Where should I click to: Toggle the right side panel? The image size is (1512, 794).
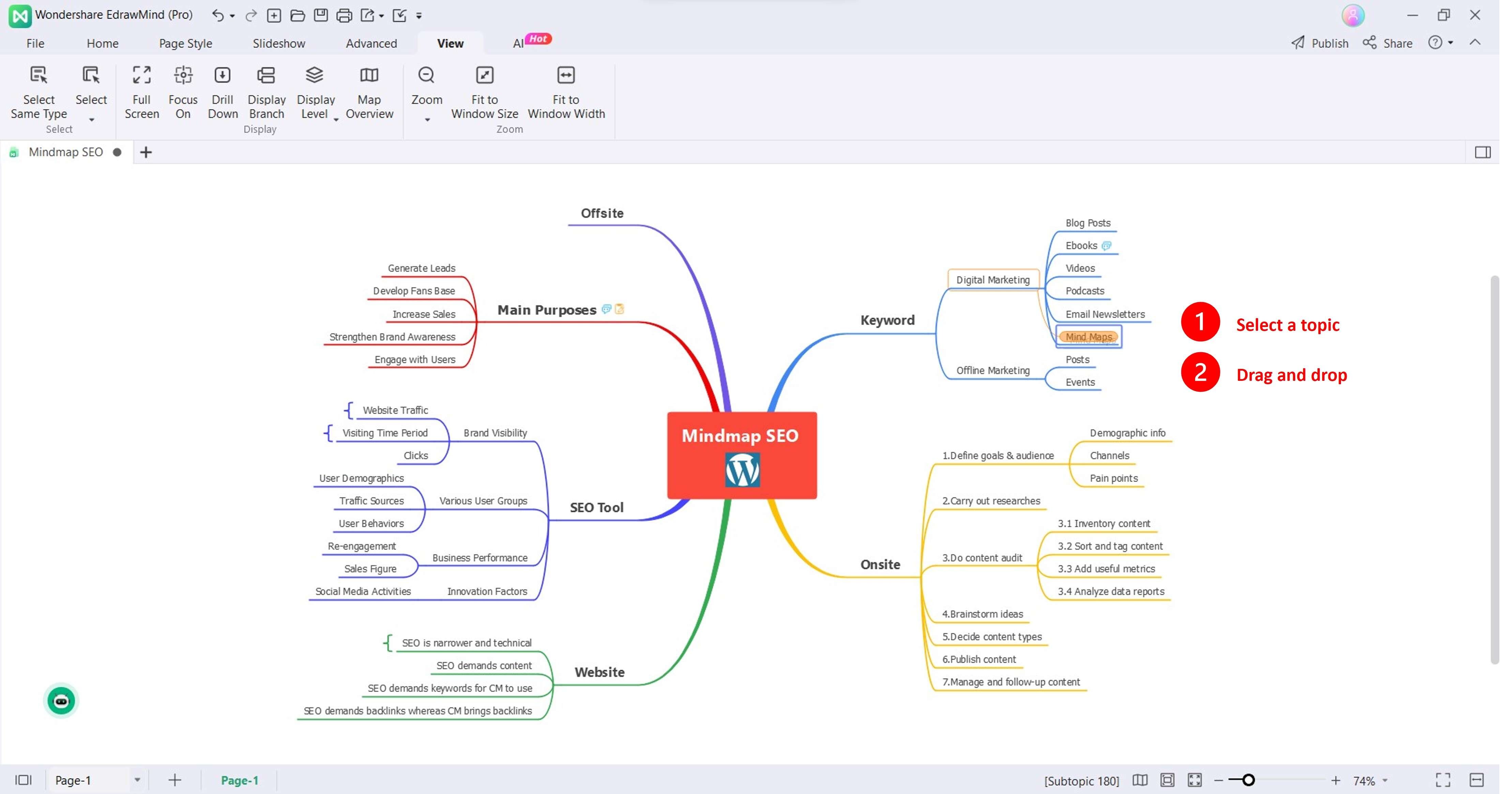1483,153
